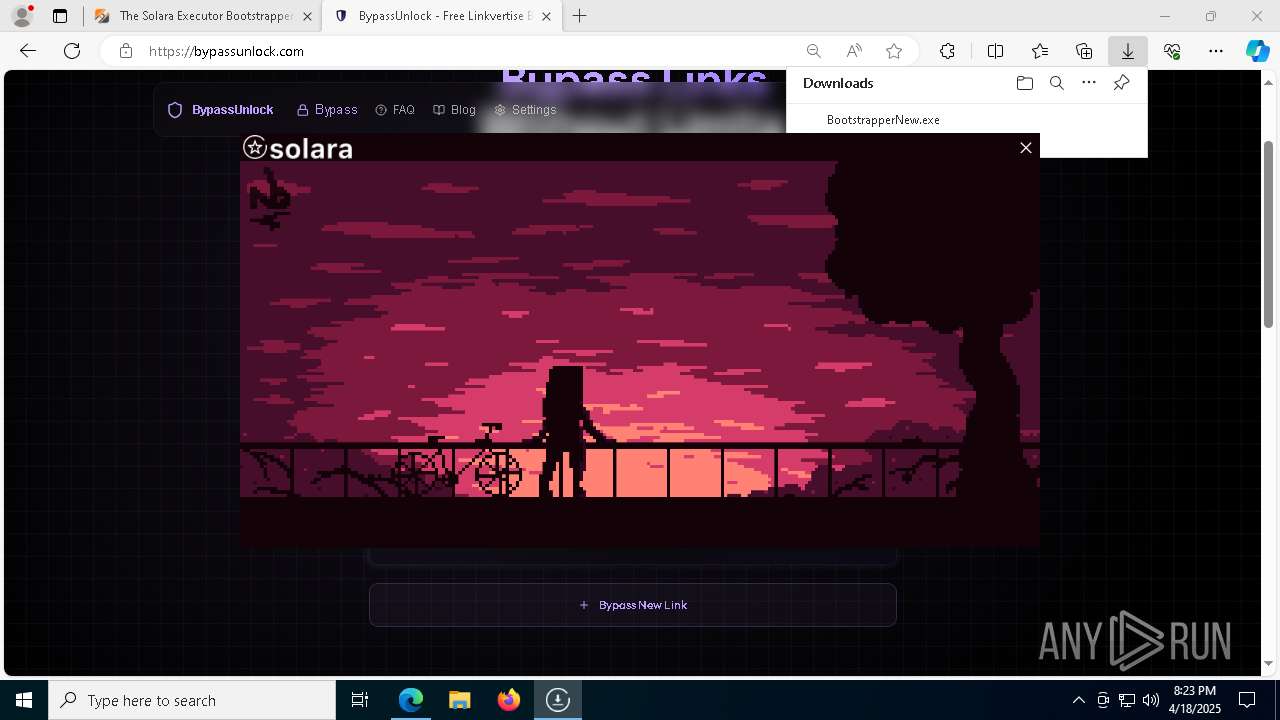Click the Solara logo in the popup
The width and height of the screenshot is (1280, 720).
tap(298, 148)
